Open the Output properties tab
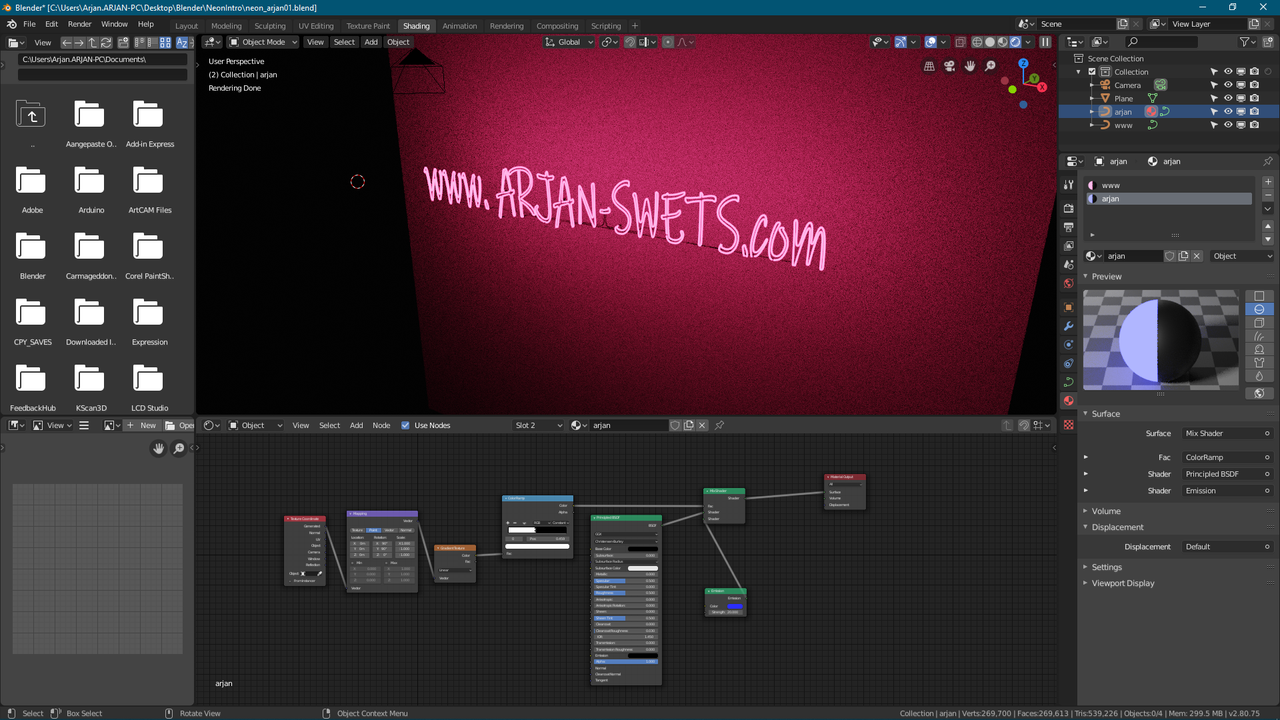This screenshot has height=720, width=1280. [x=1068, y=227]
